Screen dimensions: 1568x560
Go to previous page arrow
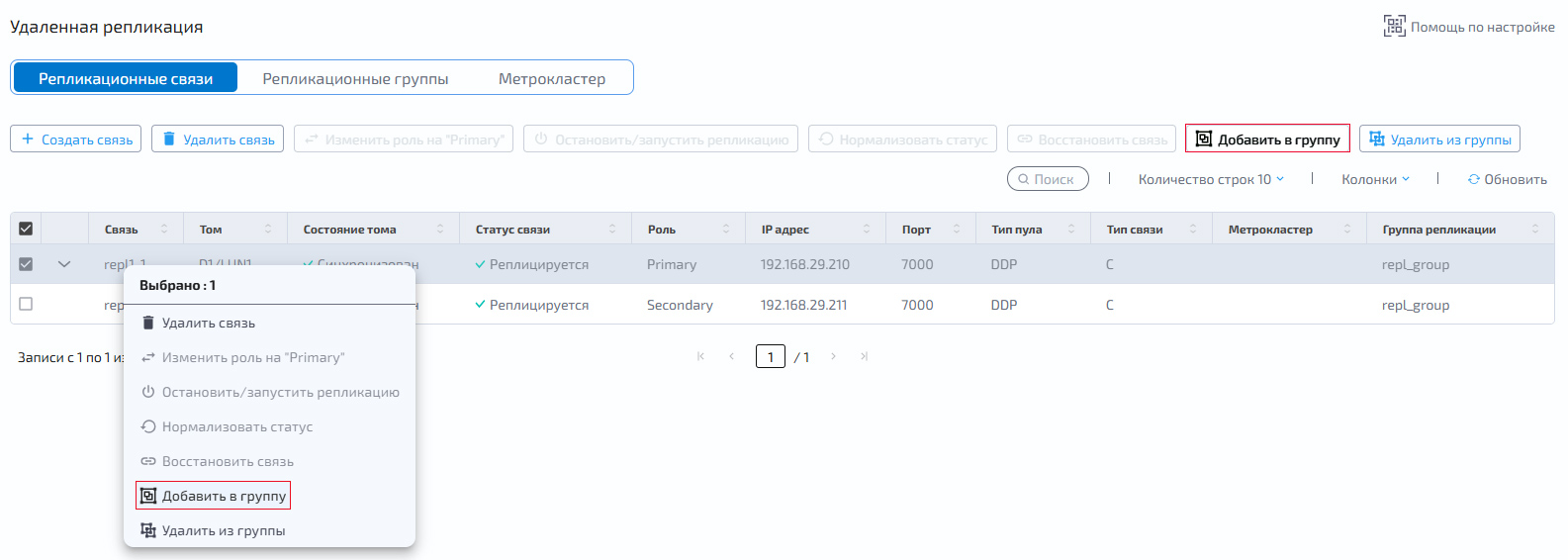(731, 356)
